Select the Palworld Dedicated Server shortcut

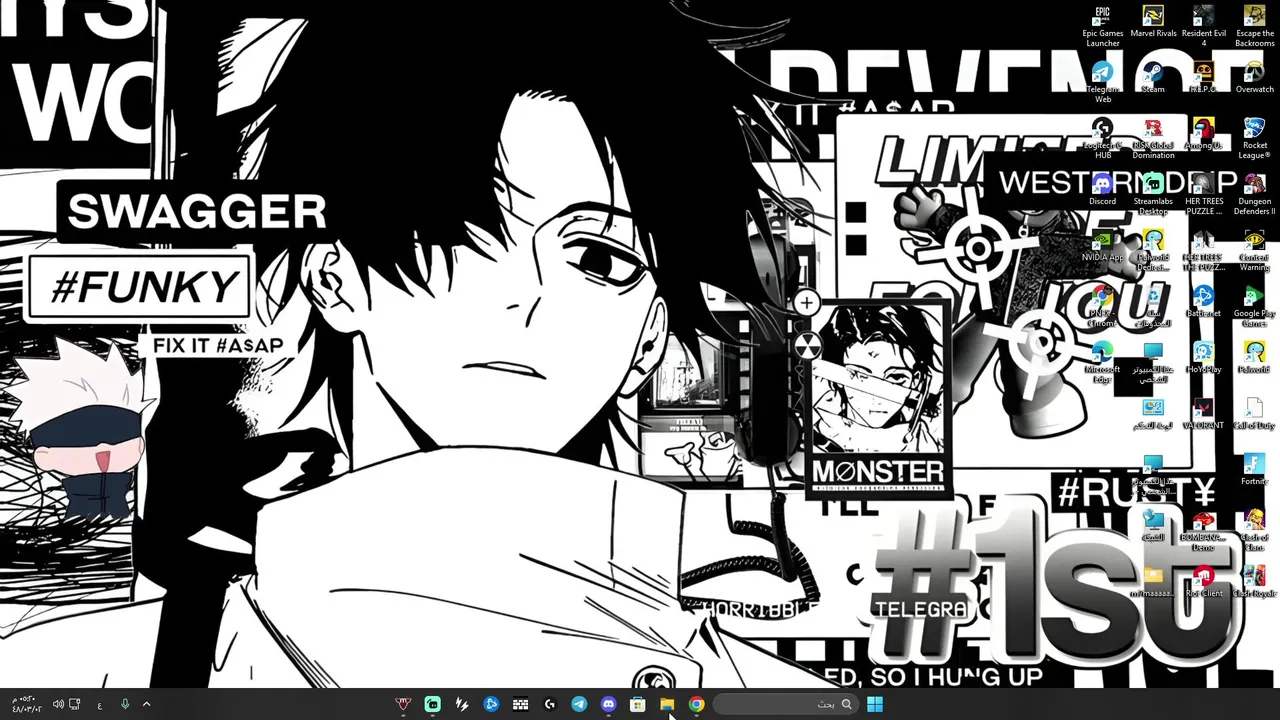[1153, 251]
